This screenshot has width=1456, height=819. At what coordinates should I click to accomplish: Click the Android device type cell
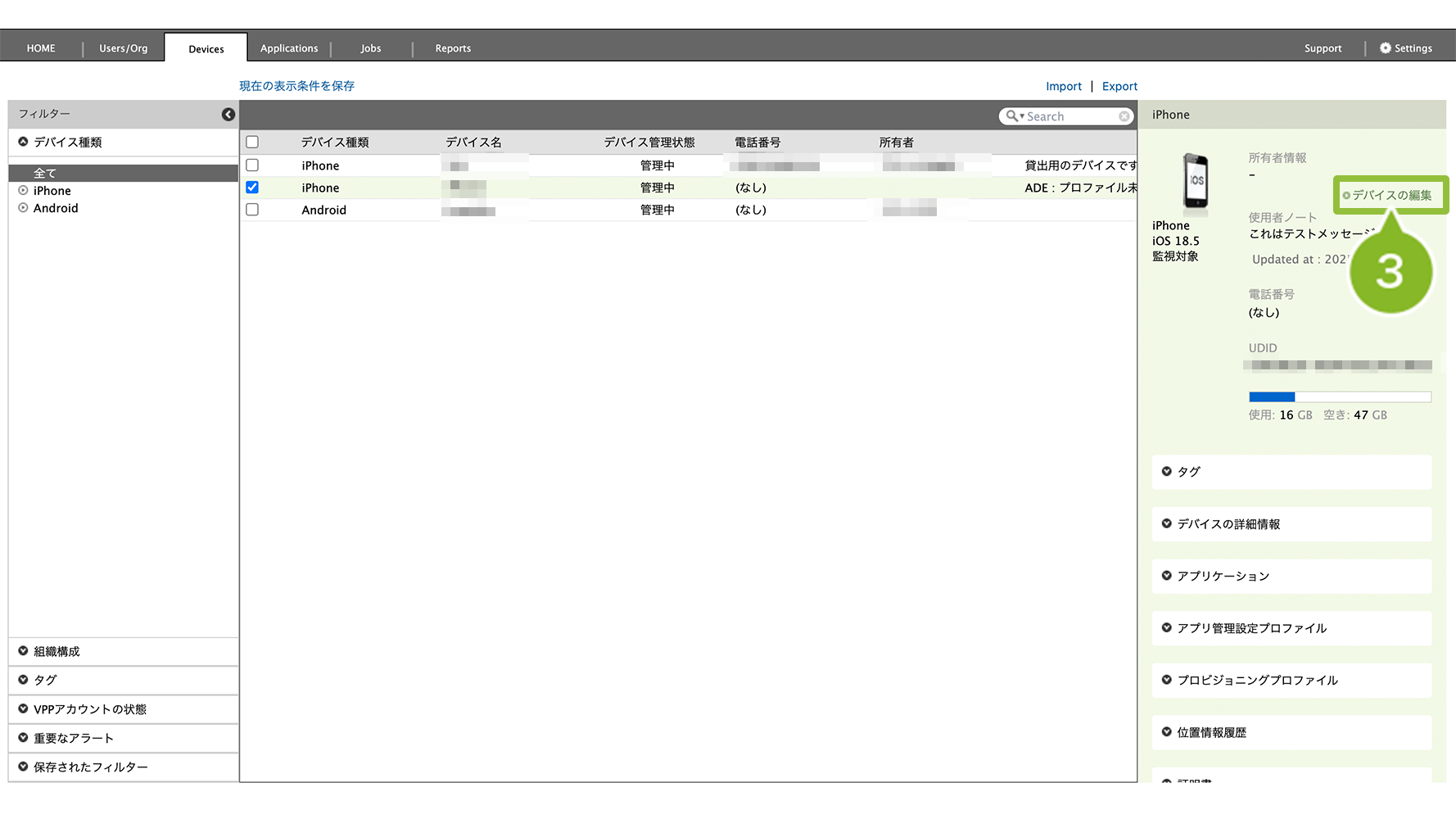[x=323, y=210]
